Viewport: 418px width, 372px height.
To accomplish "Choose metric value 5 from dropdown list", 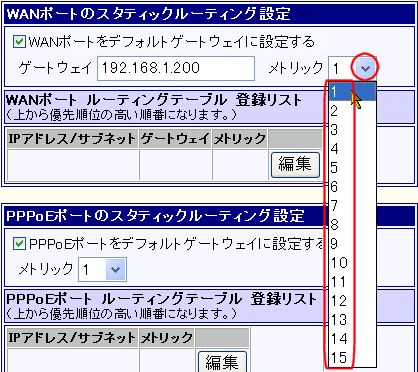I will point(352,168).
